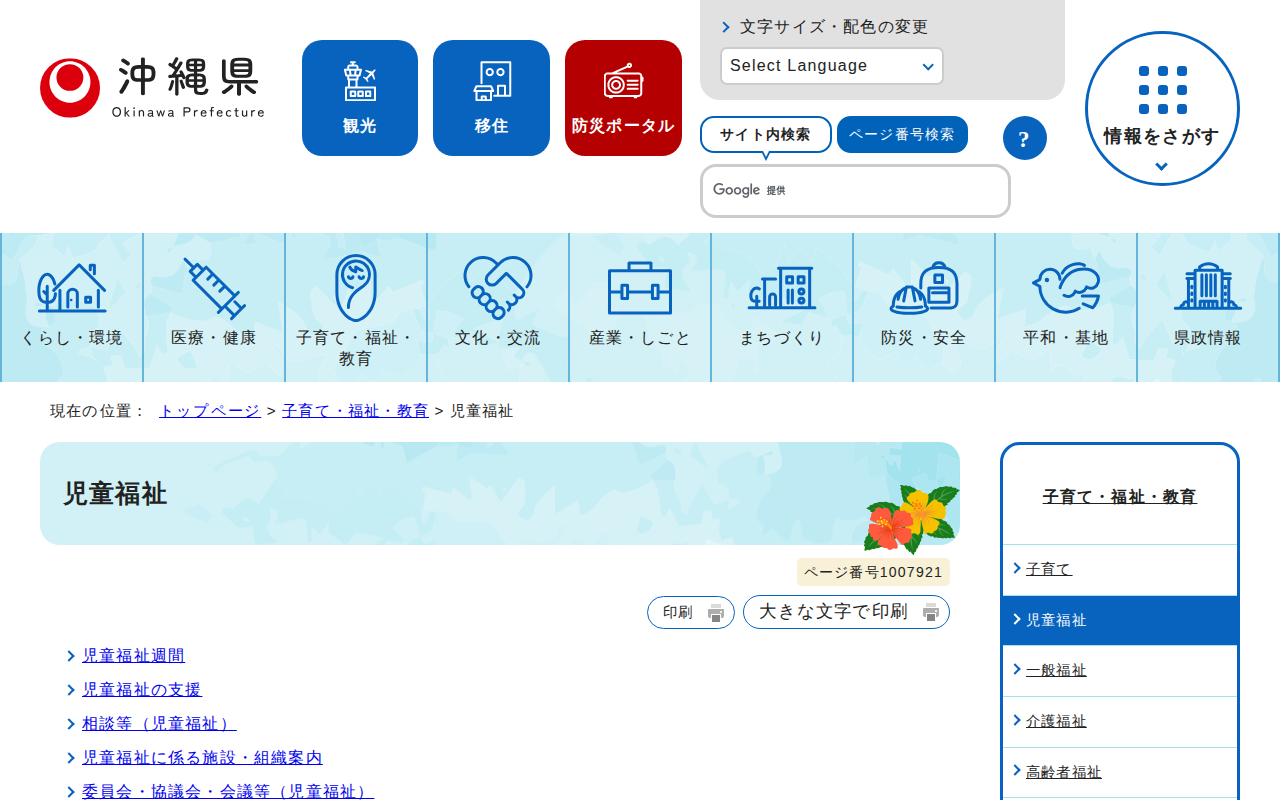The image size is (1280, 800).
Task: Open the Select Language dropdown
Action: pos(832,66)
